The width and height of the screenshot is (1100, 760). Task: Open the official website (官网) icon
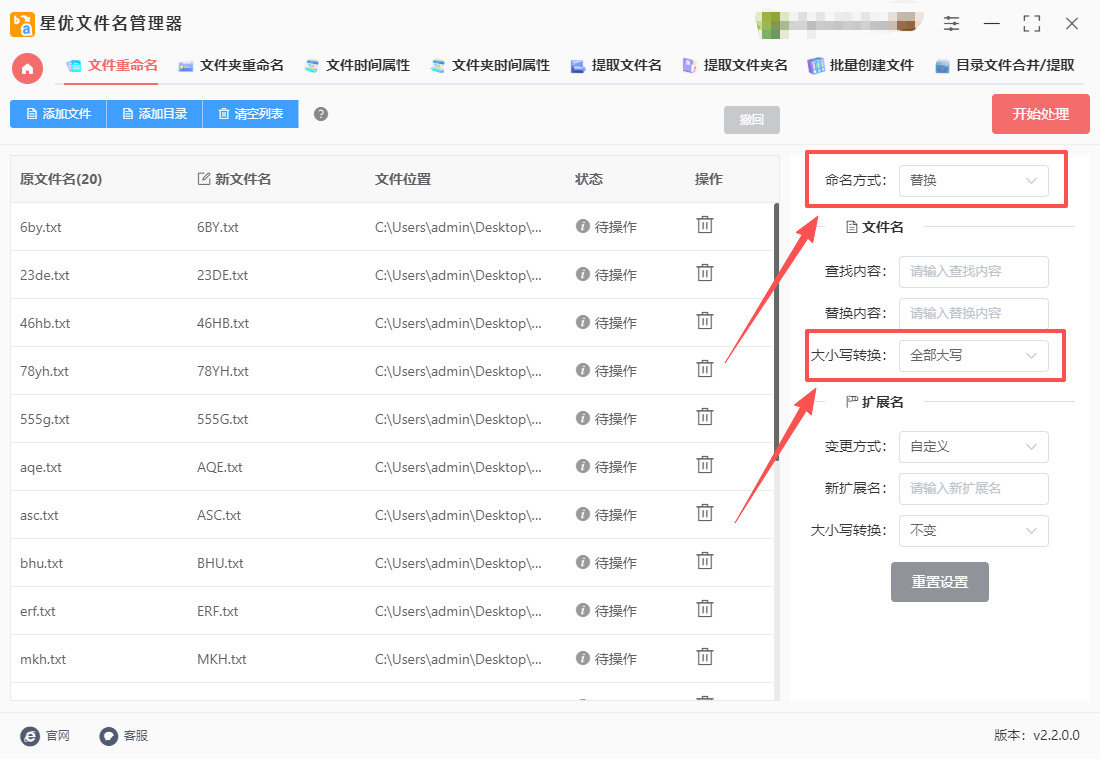click(x=30, y=736)
